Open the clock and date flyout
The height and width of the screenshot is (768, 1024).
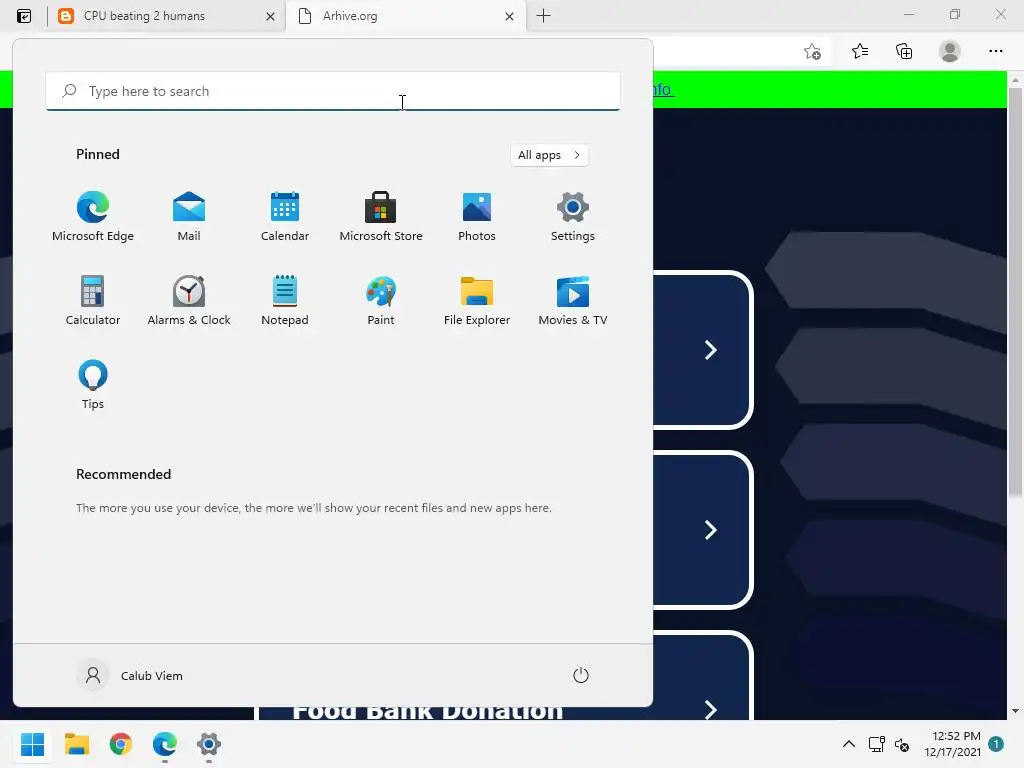[952, 744]
